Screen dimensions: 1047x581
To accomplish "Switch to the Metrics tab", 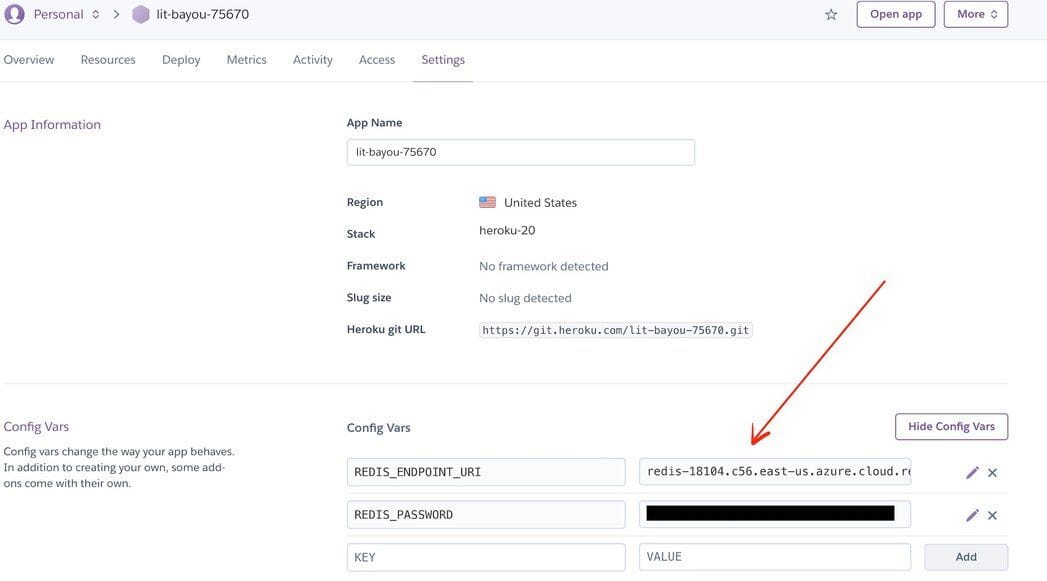I will (x=246, y=59).
